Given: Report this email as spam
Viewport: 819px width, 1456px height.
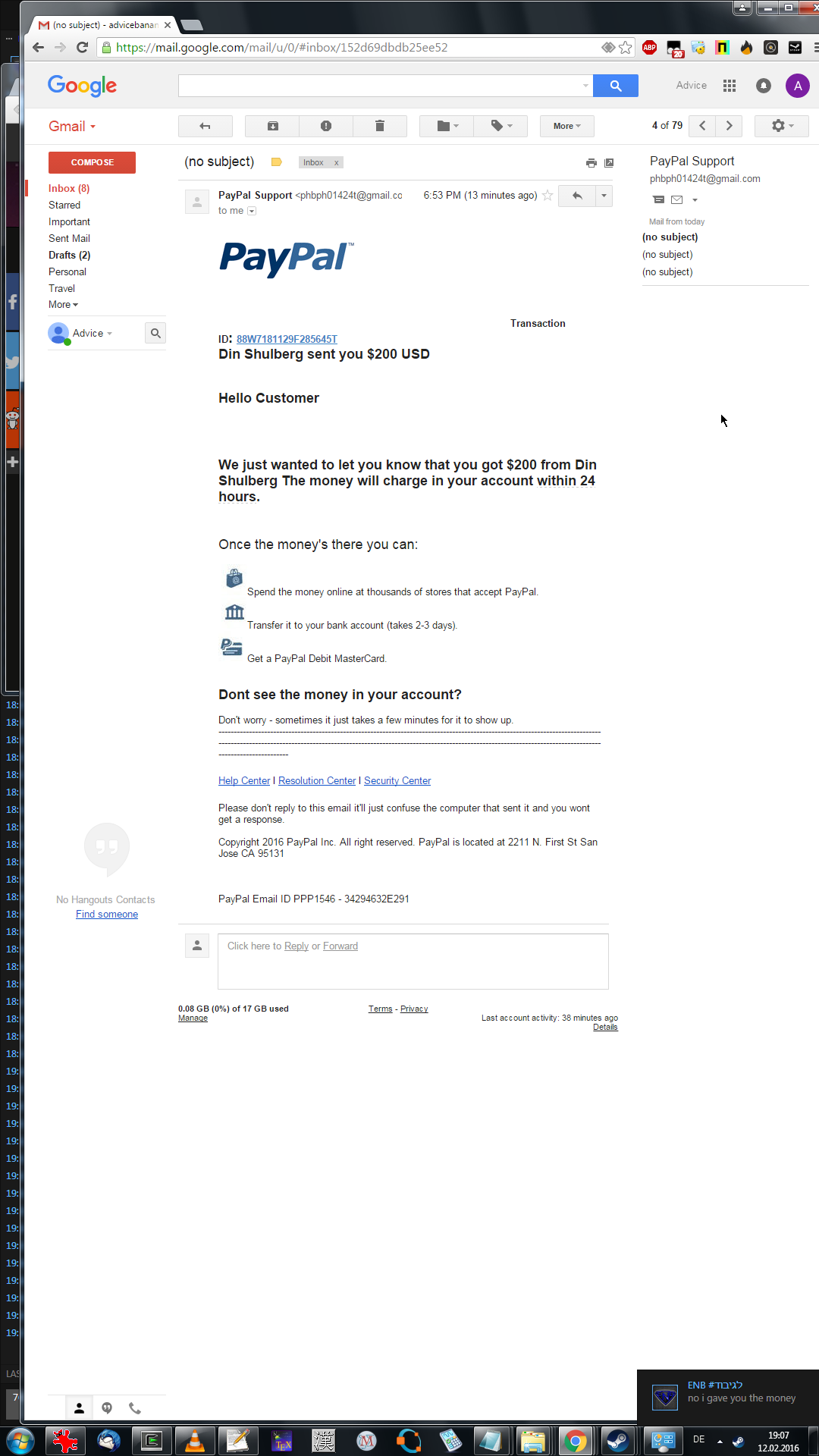Looking at the screenshot, I should coord(326,126).
